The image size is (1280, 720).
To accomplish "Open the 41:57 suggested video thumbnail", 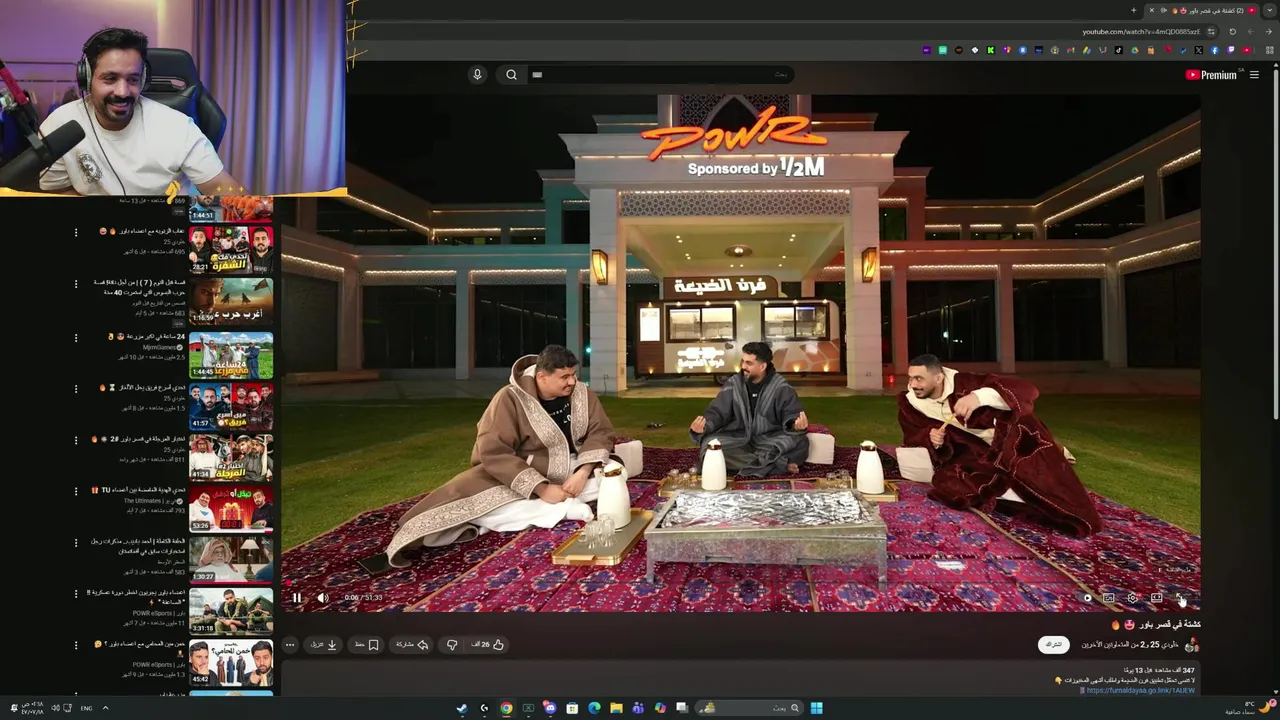I will pyautogui.click(x=231, y=406).
